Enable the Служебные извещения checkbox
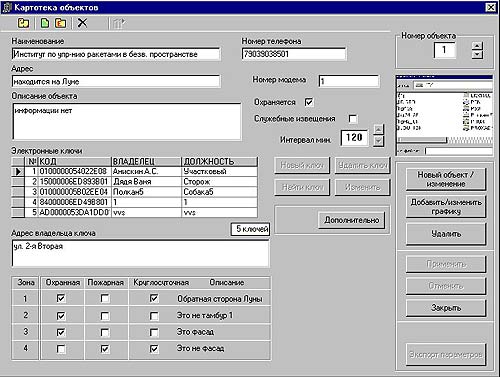 pyautogui.click(x=353, y=119)
